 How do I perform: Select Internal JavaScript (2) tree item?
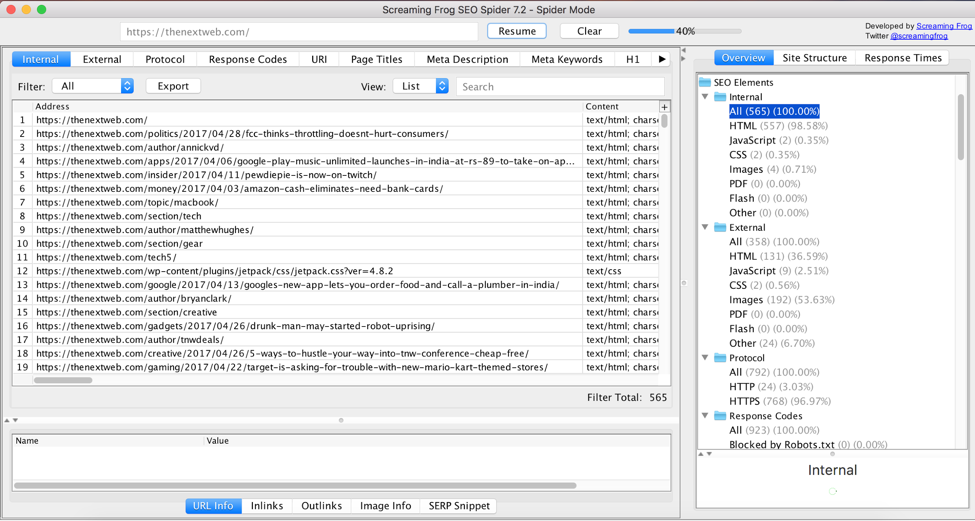pos(779,141)
